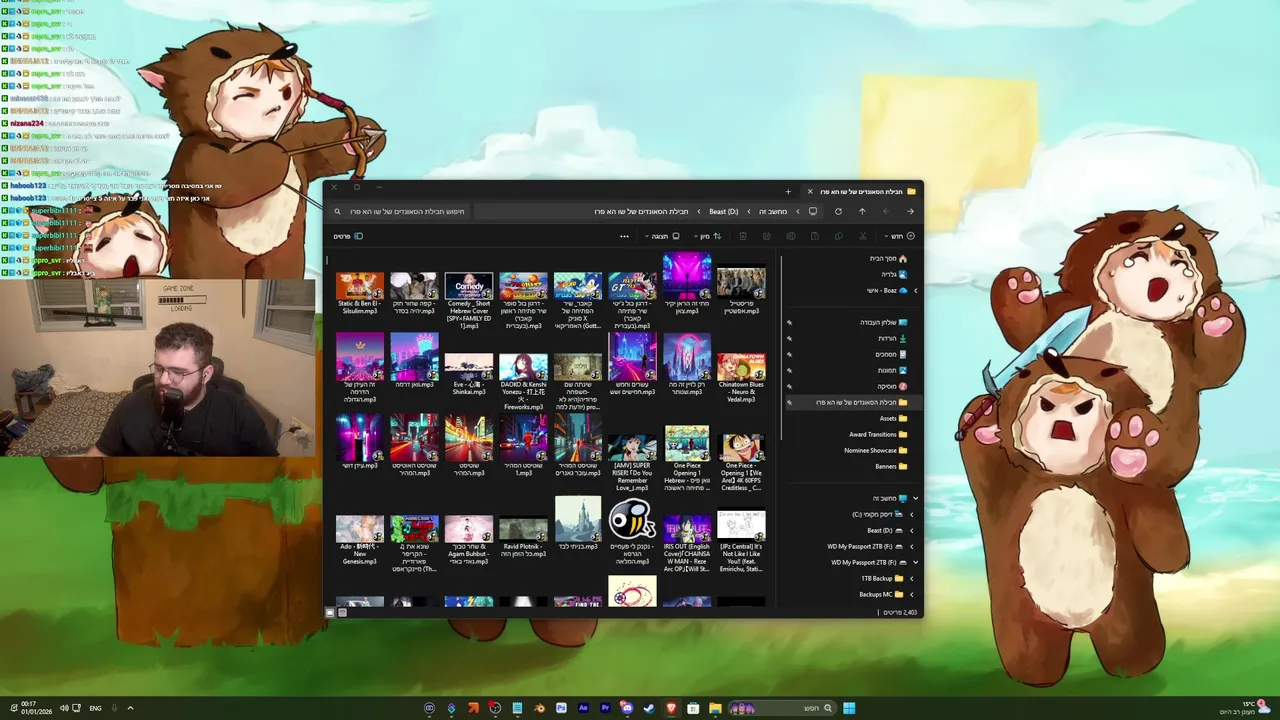Open Nominee Showcase folder in sidebar
Viewport: 1280px width, 720px height.
click(x=876, y=450)
